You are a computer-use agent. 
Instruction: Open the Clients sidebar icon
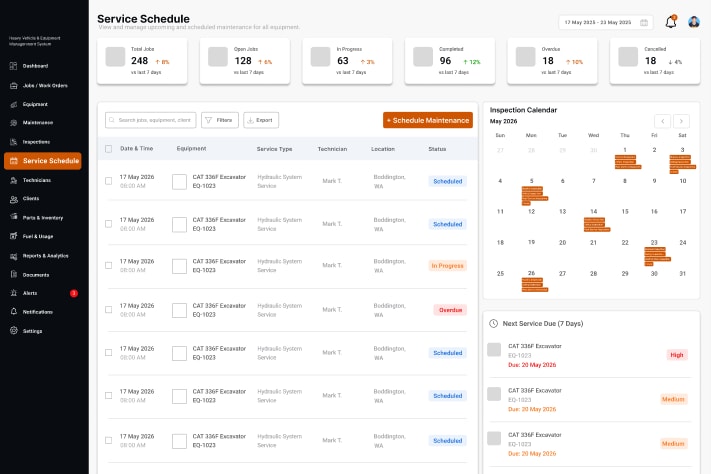pos(14,199)
